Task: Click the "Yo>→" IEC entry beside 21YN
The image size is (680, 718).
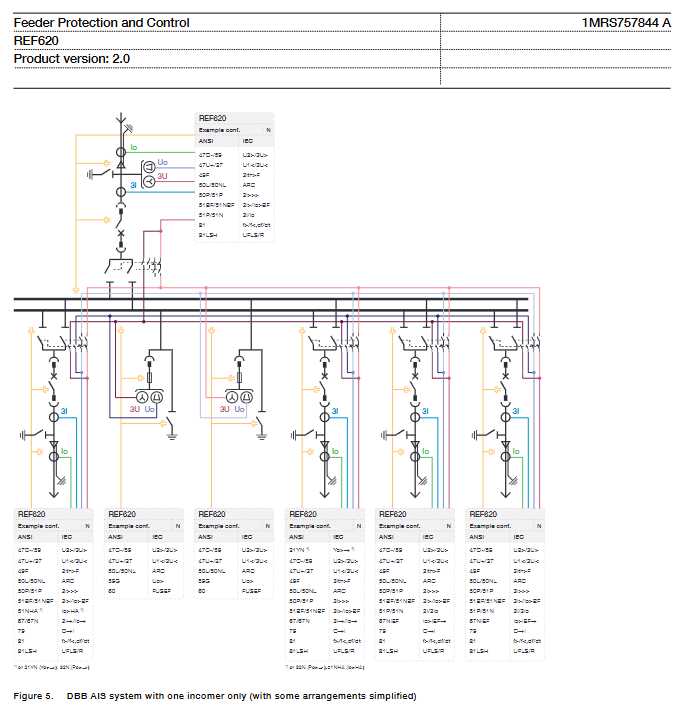Action: tap(343, 550)
